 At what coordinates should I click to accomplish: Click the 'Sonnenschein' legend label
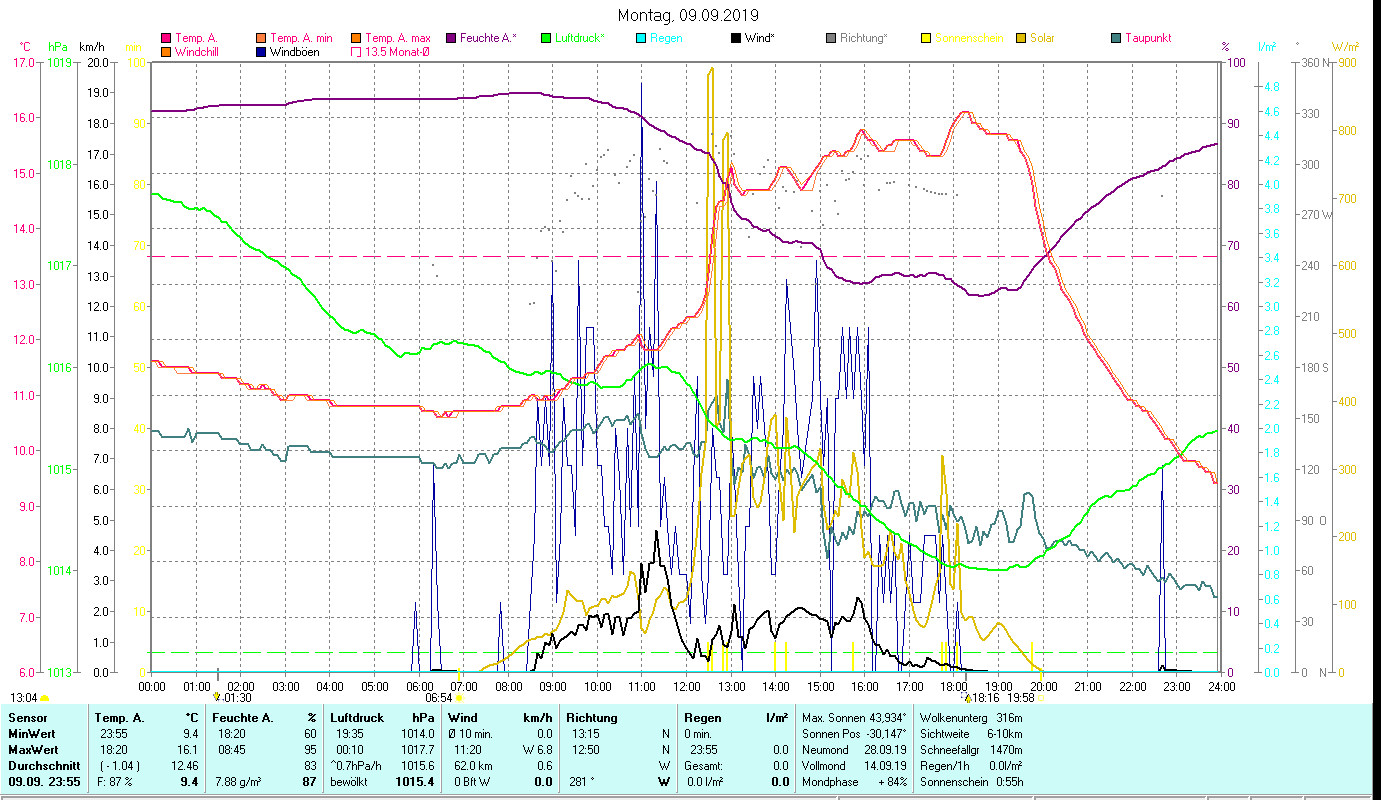pos(969,38)
